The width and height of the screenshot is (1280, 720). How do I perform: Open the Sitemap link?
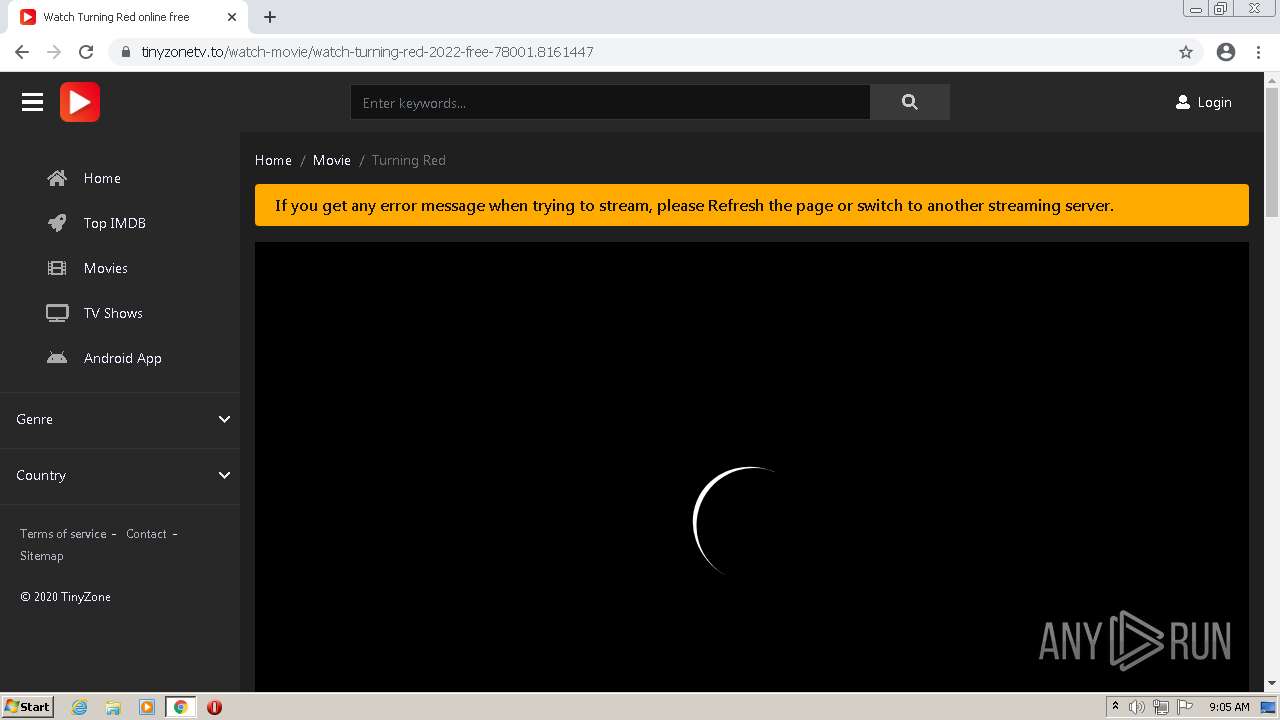pyautogui.click(x=41, y=556)
